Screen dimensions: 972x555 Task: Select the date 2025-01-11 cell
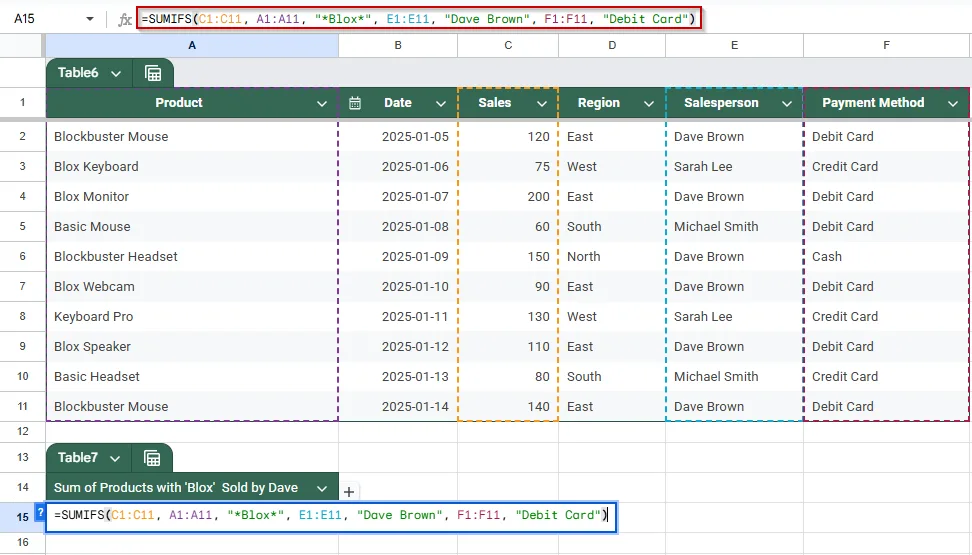[398, 316]
